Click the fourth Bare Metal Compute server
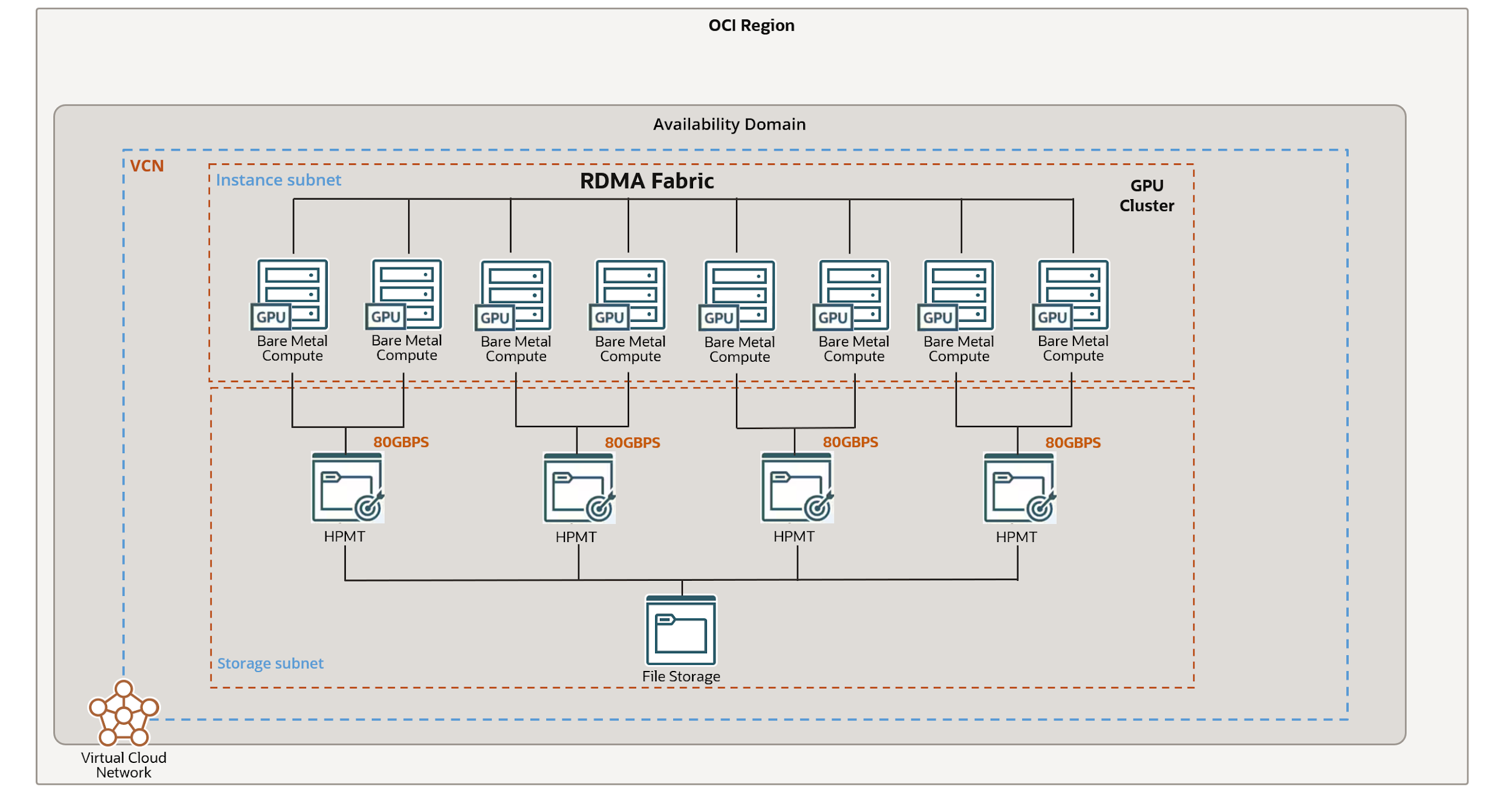The width and height of the screenshot is (1512, 798). [x=630, y=295]
